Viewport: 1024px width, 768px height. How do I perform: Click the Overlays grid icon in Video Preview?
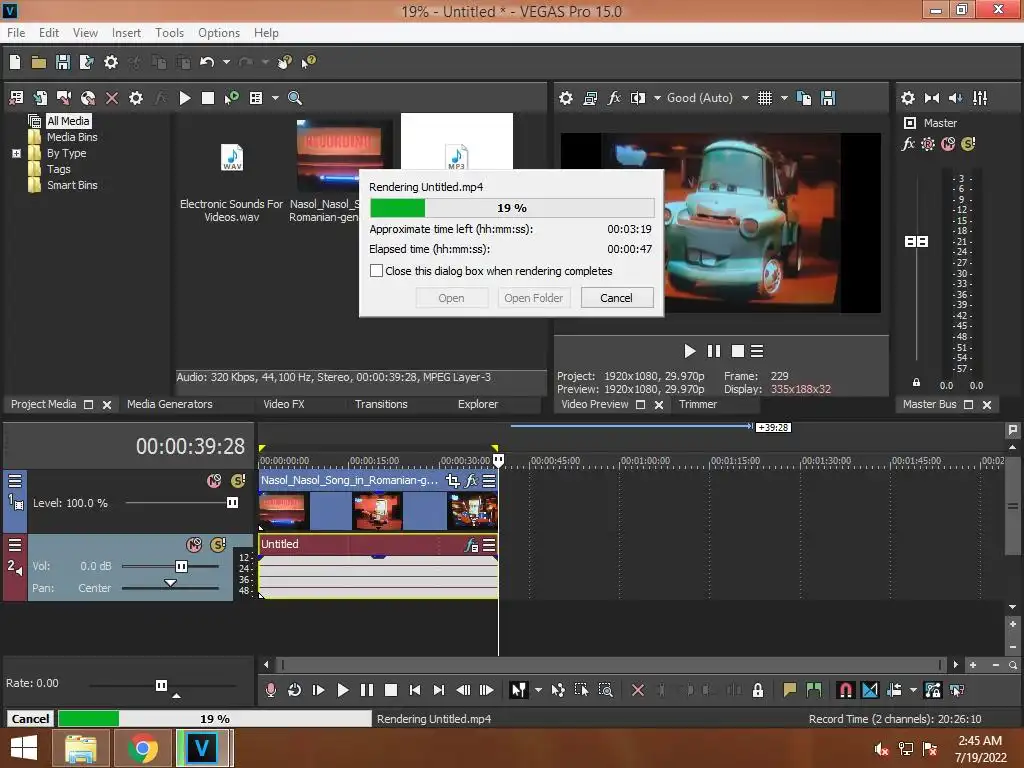(765, 98)
